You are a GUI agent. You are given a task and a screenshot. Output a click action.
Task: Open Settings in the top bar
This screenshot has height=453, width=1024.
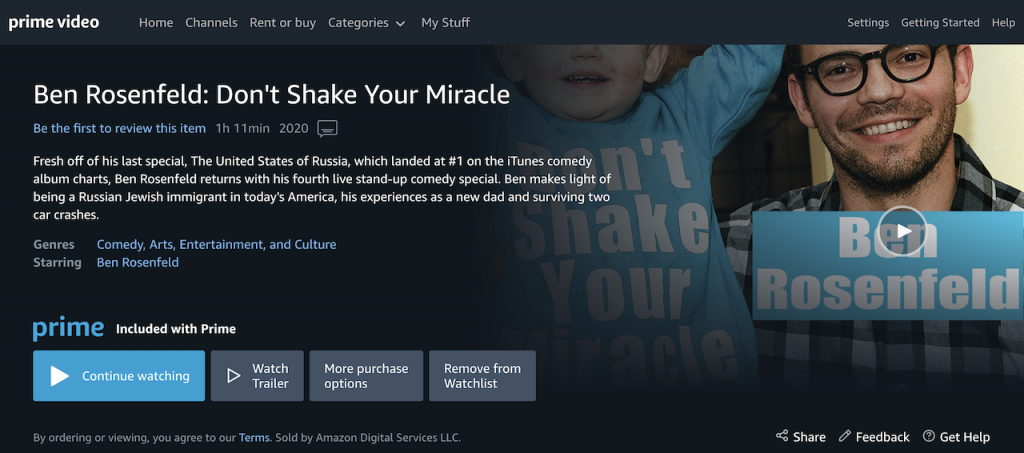pos(868,23)
